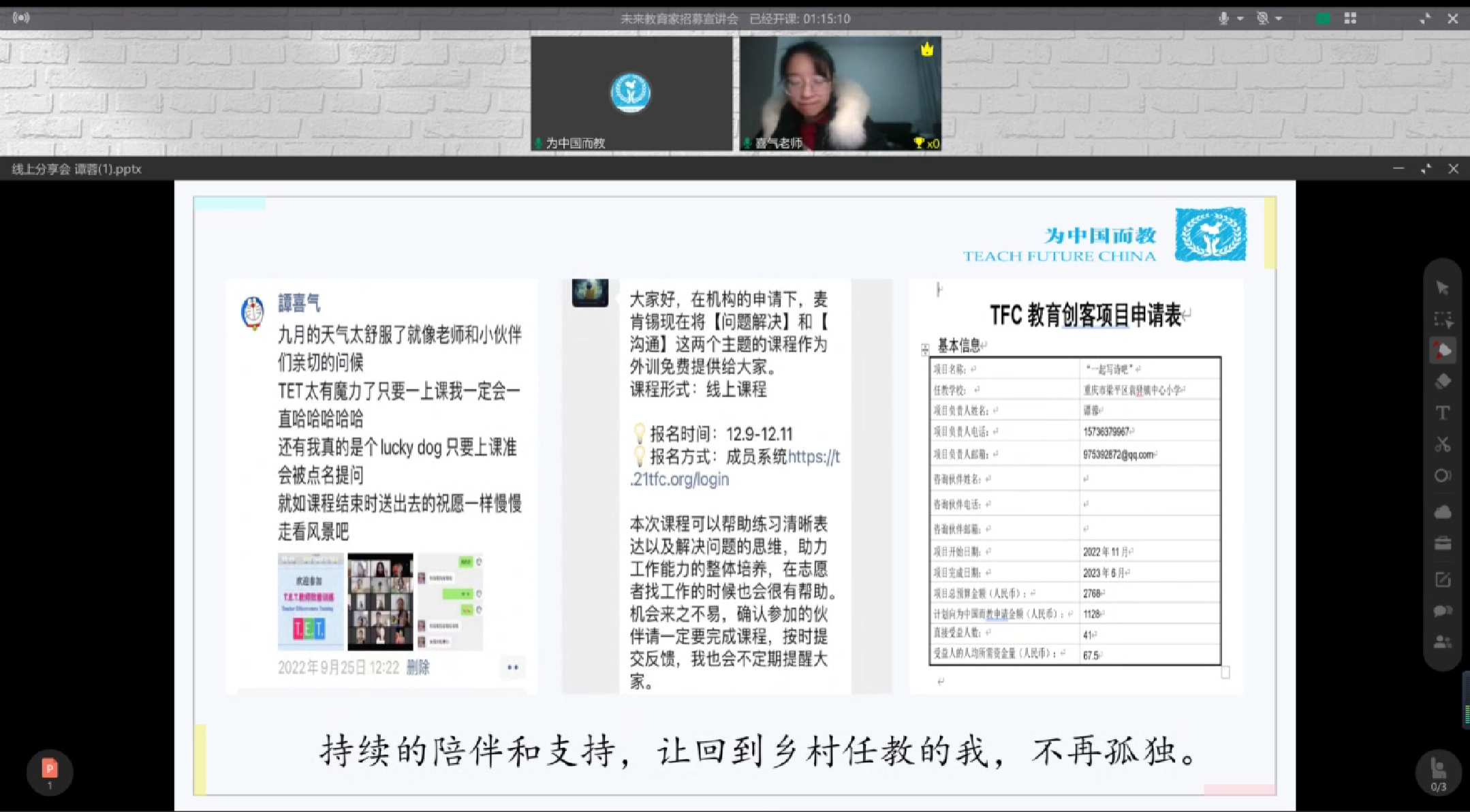Select the marquee selection tool
The width and height of the screenshot is (1470, 812).
click(x=1442, y=319)
